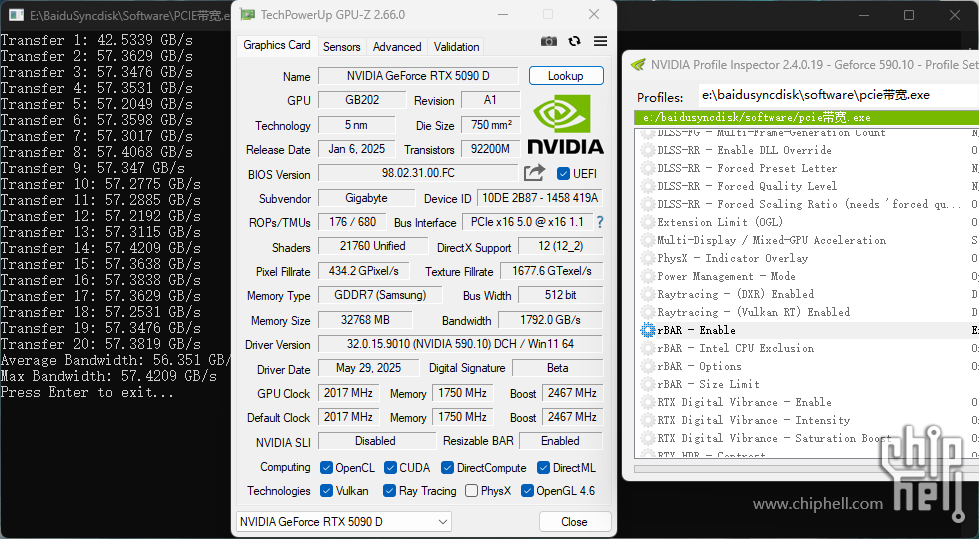Take a GPU-Z screenshot with camera icon

point(549,41)
